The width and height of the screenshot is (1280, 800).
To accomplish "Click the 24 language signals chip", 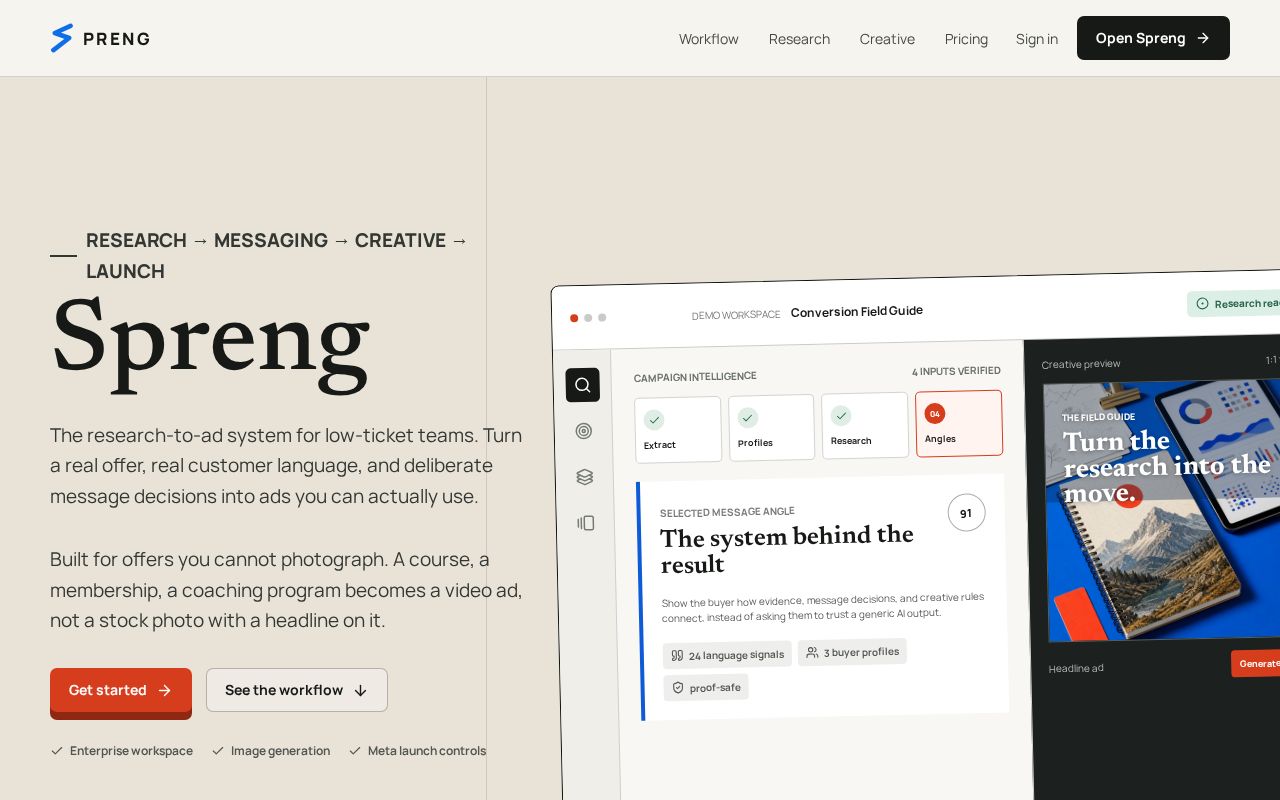I will [727, 655].
